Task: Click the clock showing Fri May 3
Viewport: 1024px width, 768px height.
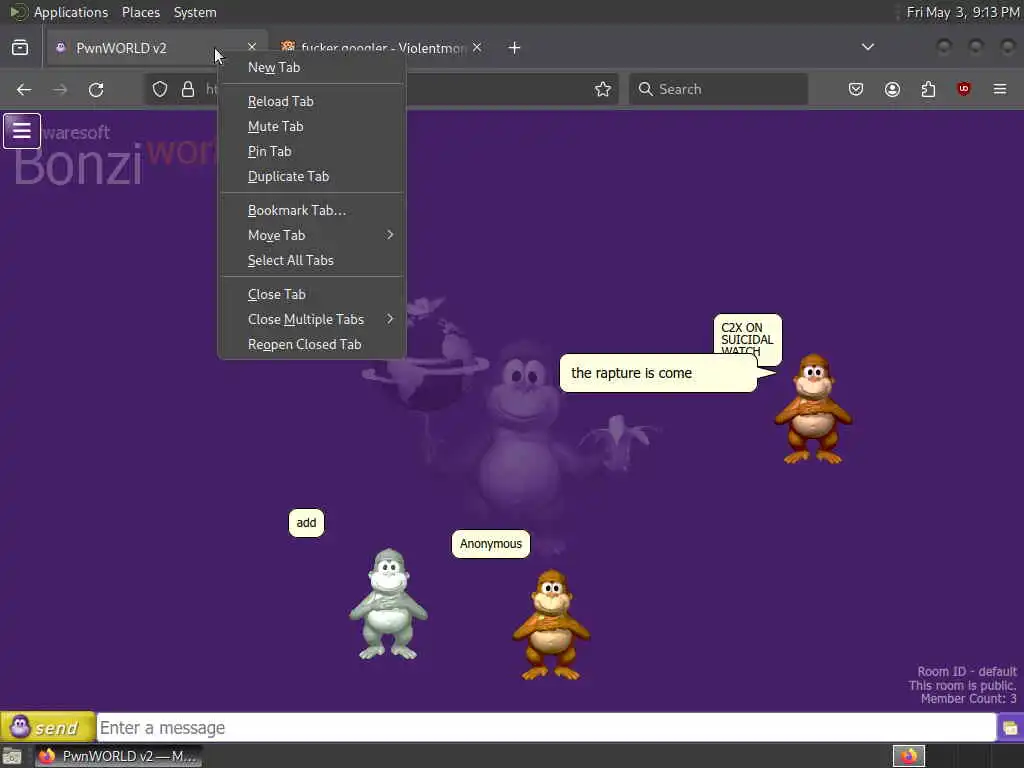Action: tap(963, 12)
